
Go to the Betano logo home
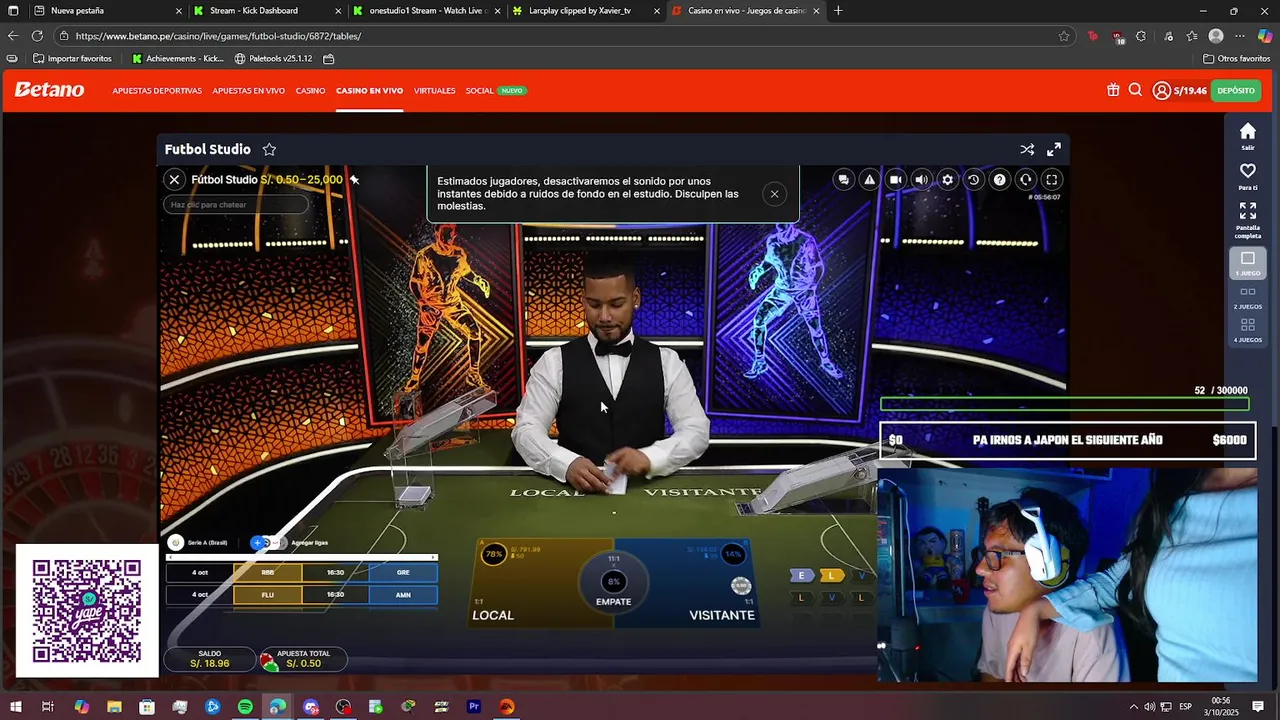click(x=49, y=90)
